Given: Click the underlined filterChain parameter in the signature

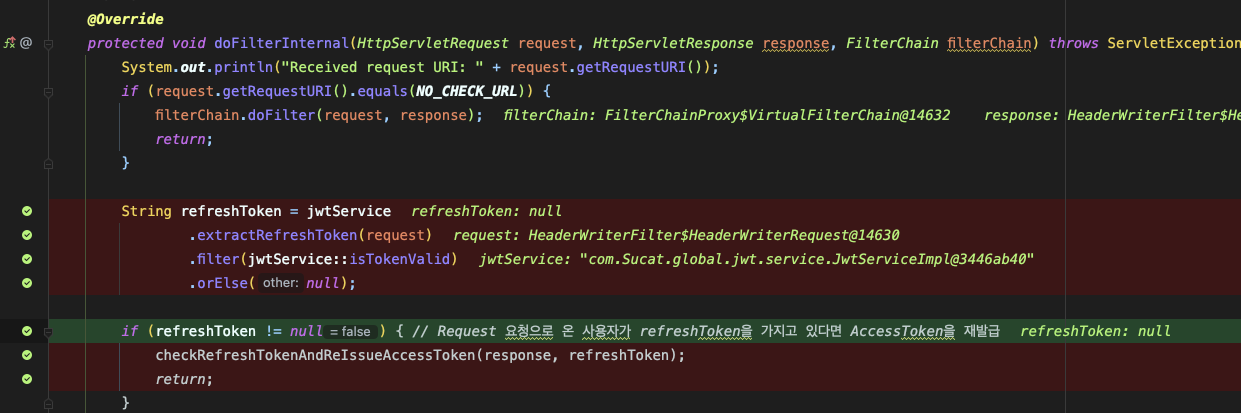Looking at the screenshot, I should [x=988, y=43].
